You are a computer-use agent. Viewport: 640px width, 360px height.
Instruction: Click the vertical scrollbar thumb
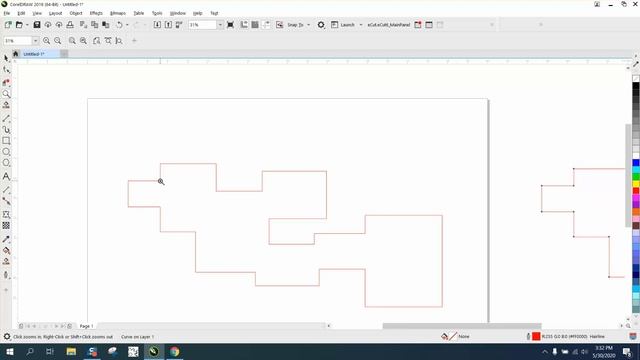coord(628,175)
